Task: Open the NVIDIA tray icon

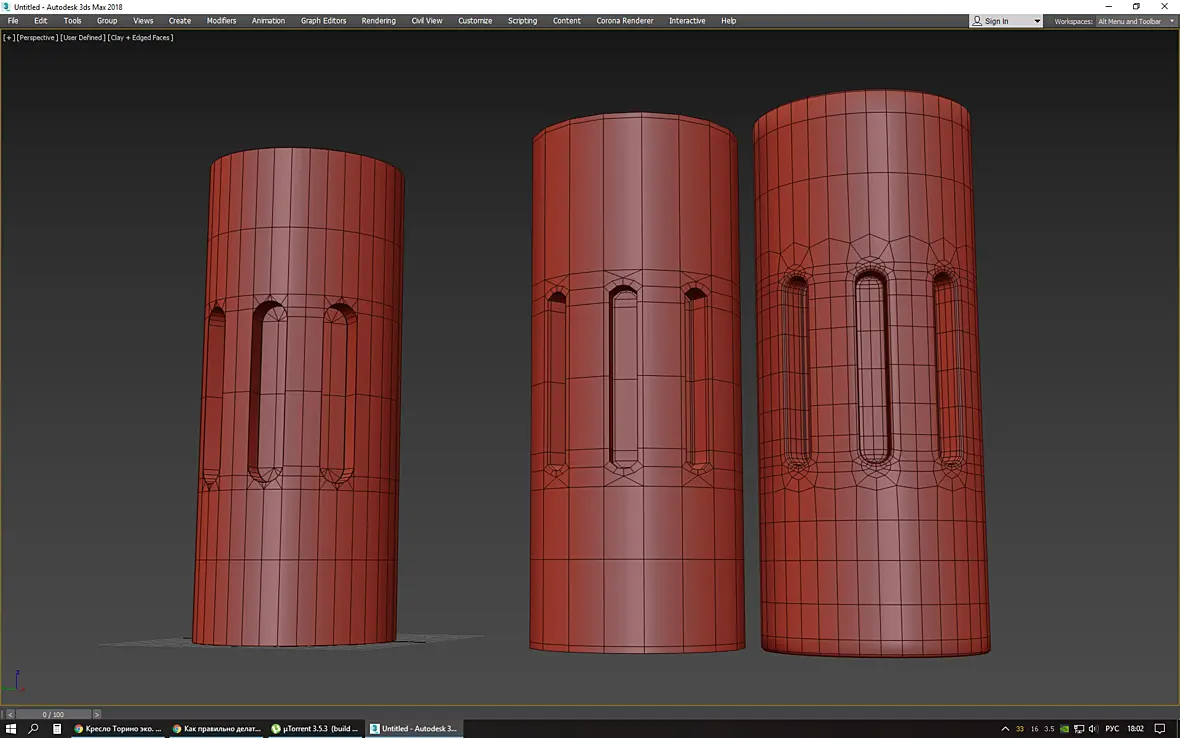Action: point(1064,728)
